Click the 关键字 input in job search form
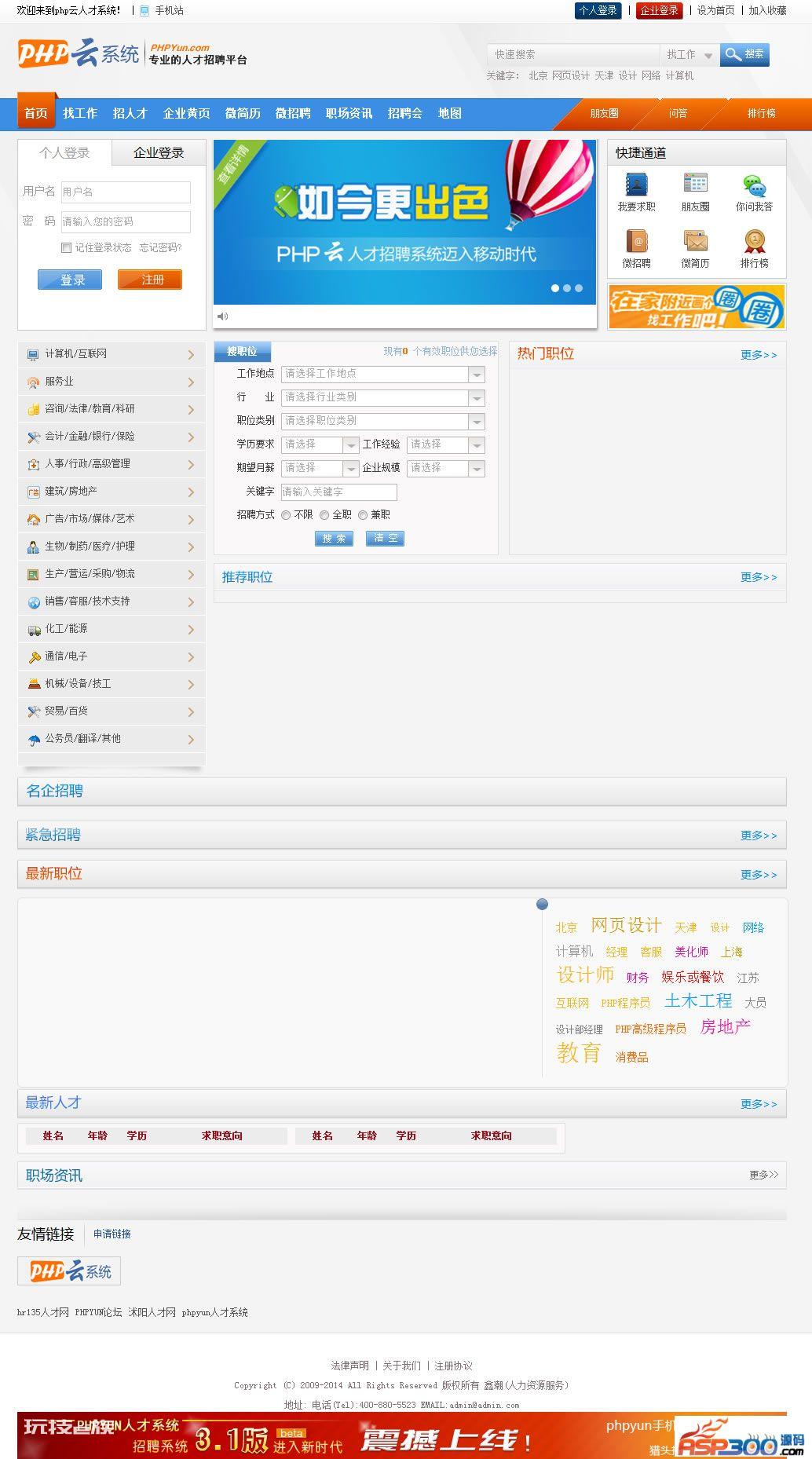 339,492
